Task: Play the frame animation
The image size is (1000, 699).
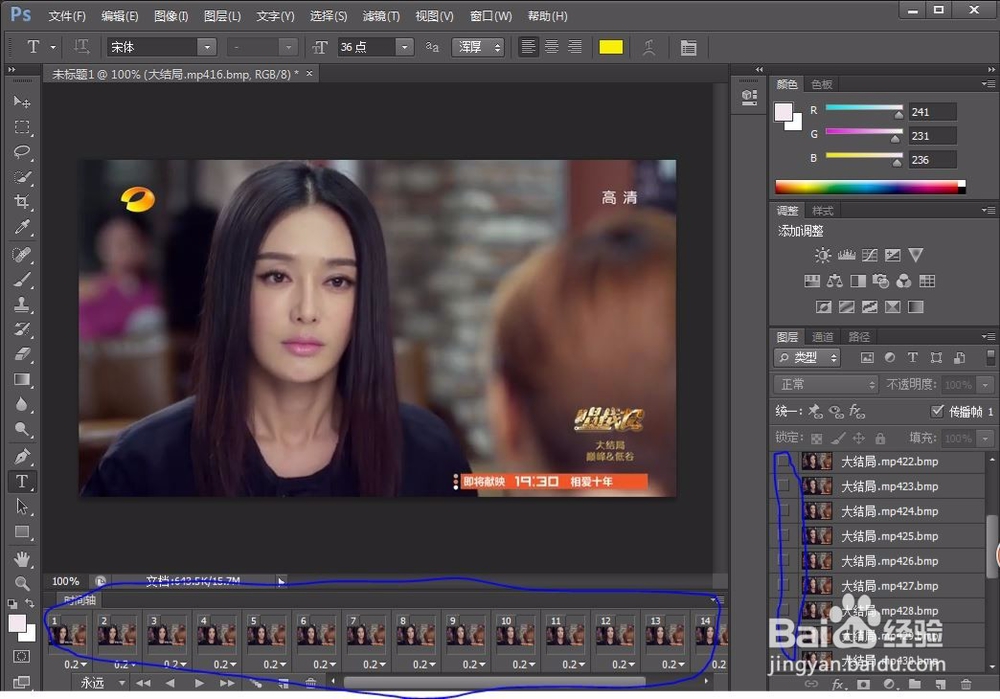Action: click(x=199, y=683)
